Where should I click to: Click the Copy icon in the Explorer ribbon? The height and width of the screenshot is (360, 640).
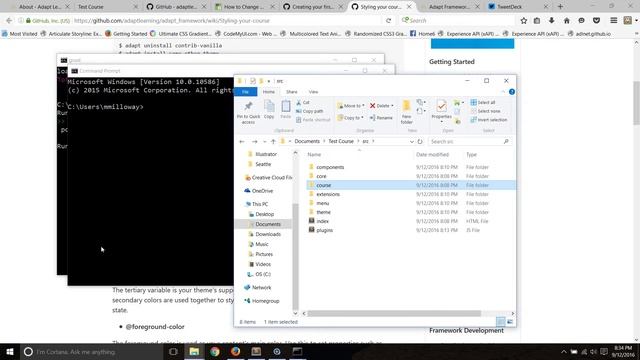pyautogui.click(x=269, y=109)
